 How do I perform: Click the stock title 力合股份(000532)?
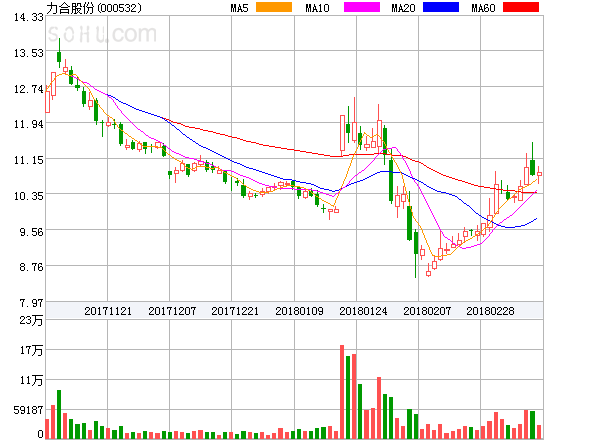pyautogui.click(x=94, y=8)
